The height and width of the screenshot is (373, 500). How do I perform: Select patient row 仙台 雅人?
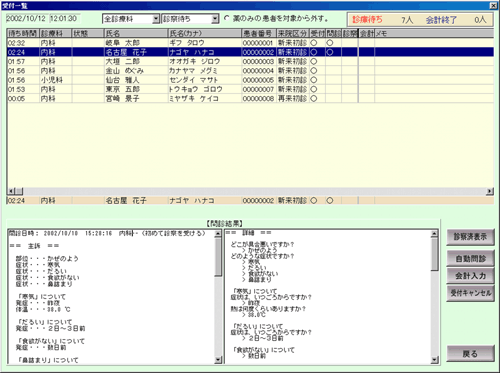pos(250,80)
